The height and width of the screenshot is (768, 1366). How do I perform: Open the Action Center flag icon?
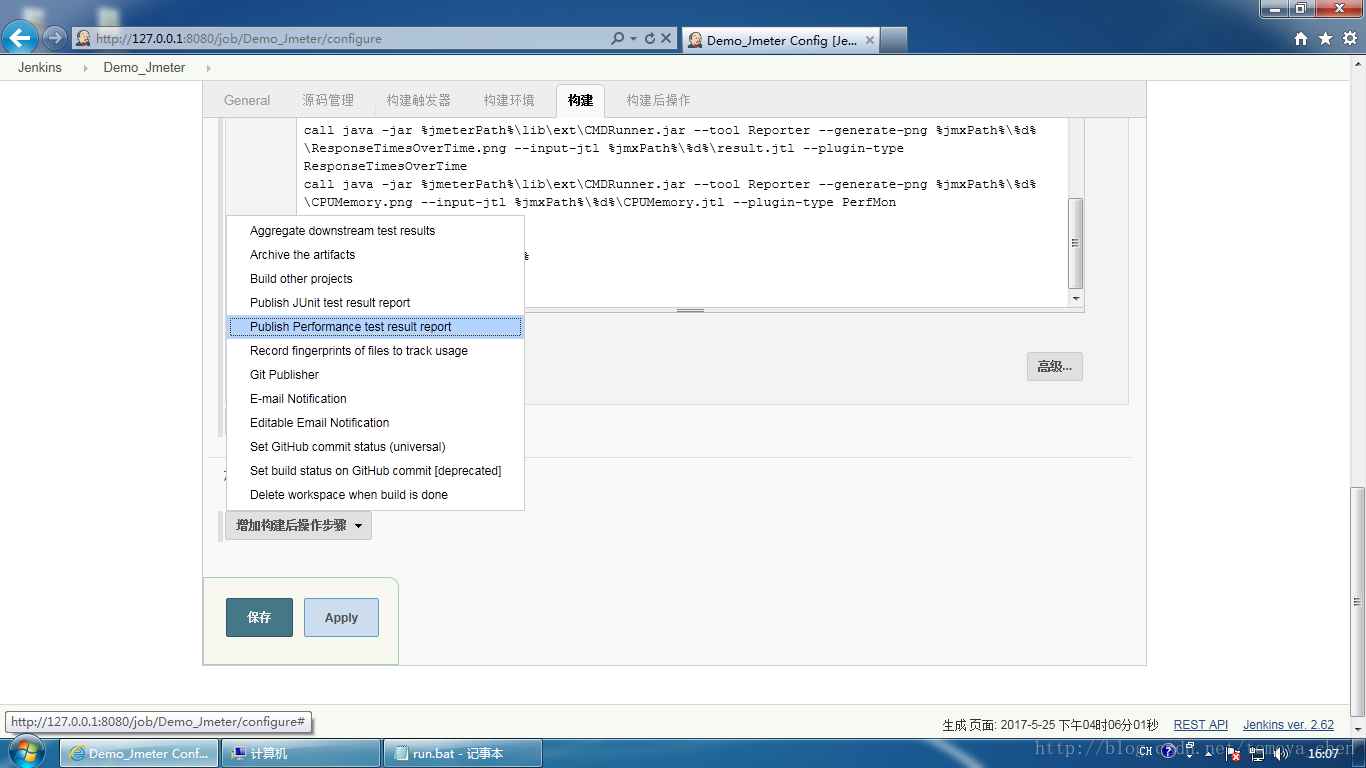[x=1234, y=753]
